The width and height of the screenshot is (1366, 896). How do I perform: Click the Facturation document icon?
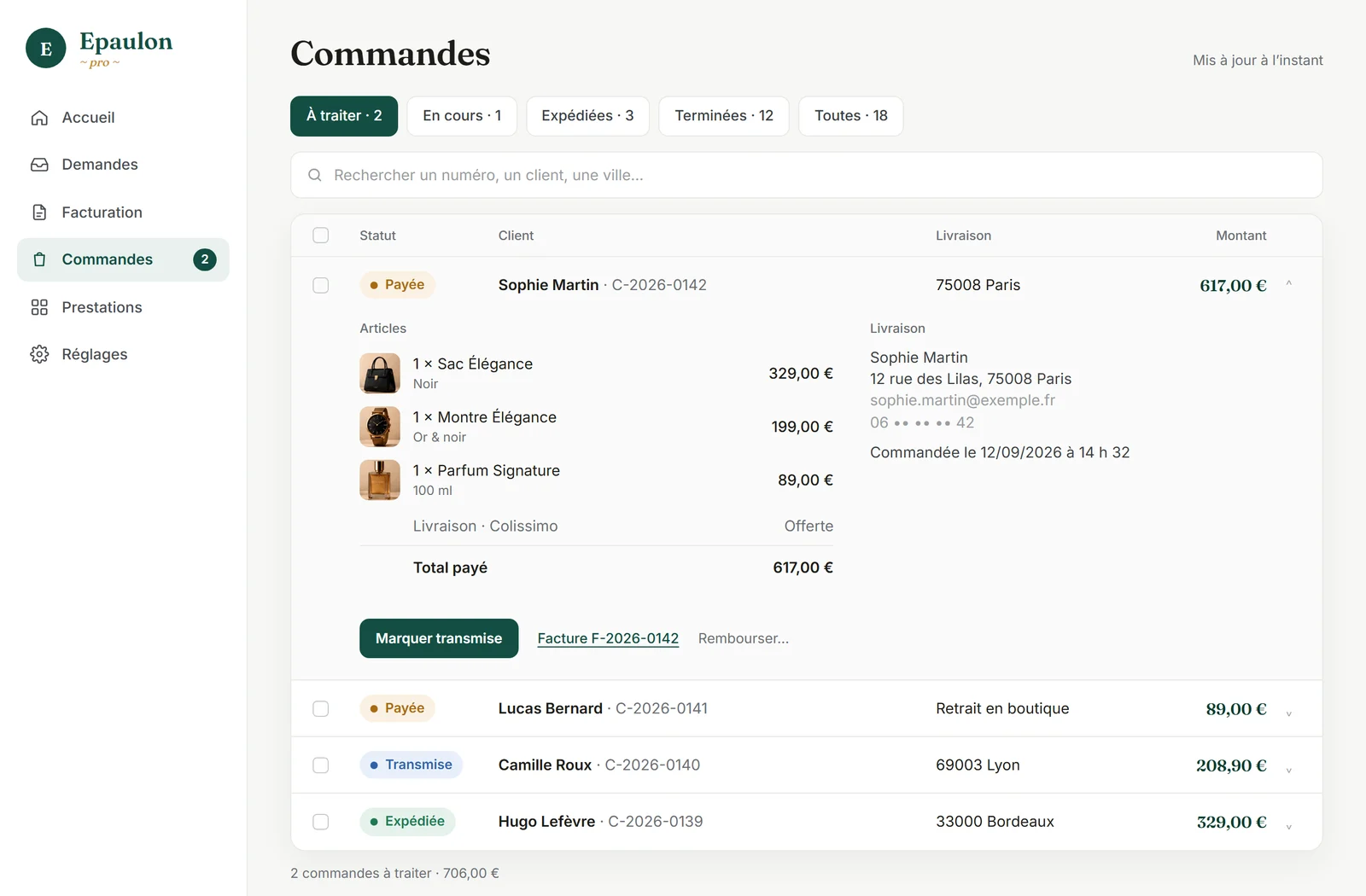point(39,212)
